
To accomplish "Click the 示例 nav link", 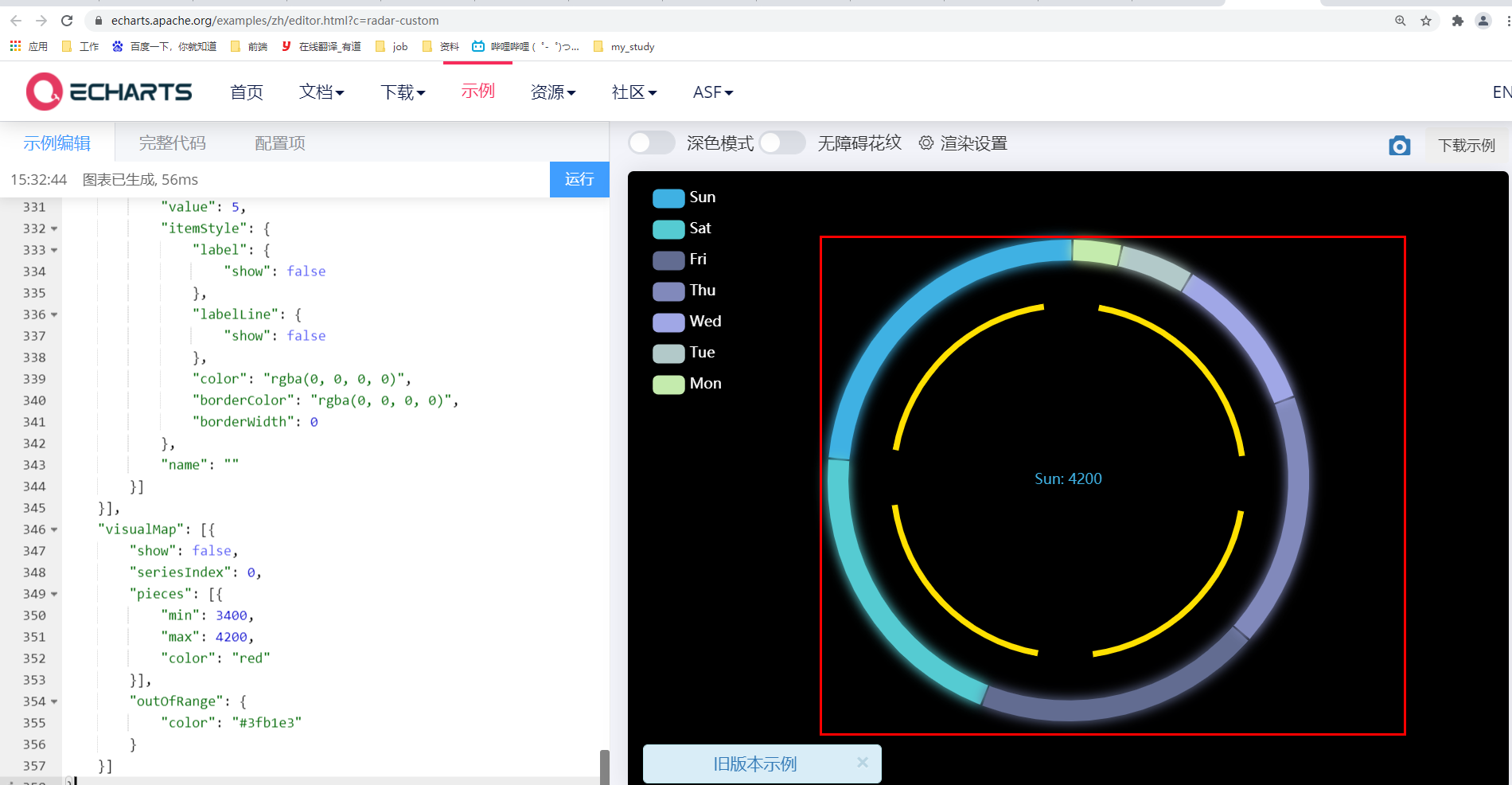I will tap(478, 92).
